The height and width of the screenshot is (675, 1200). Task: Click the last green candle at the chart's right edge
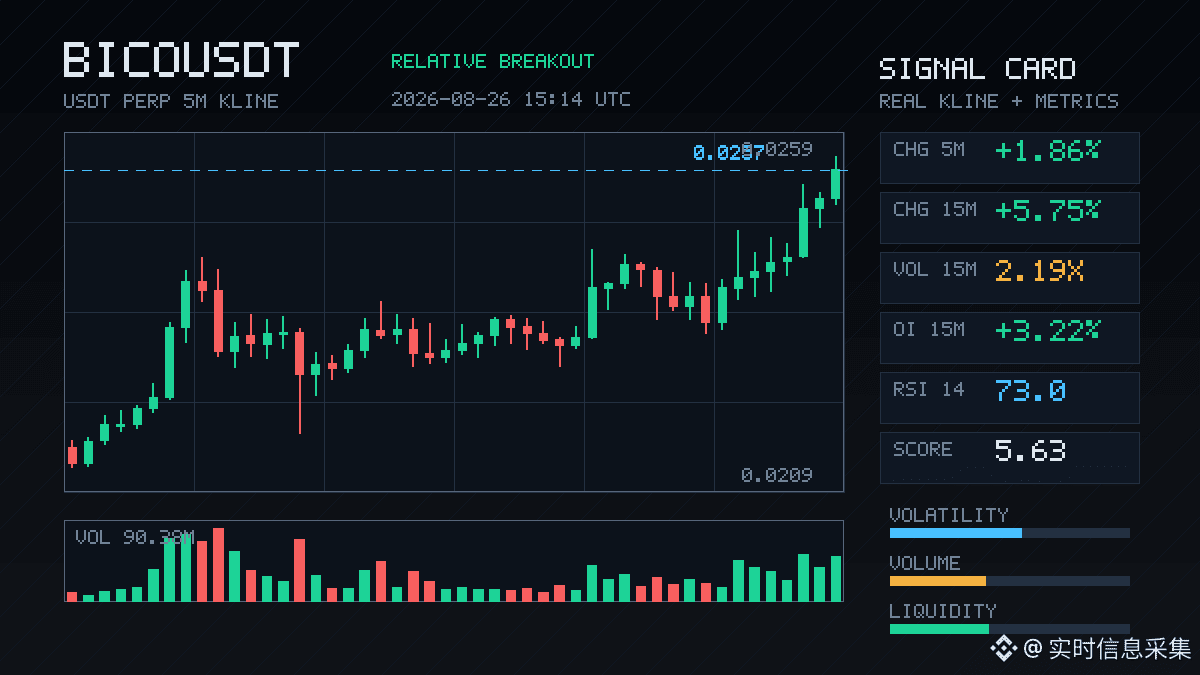[836, 182]
